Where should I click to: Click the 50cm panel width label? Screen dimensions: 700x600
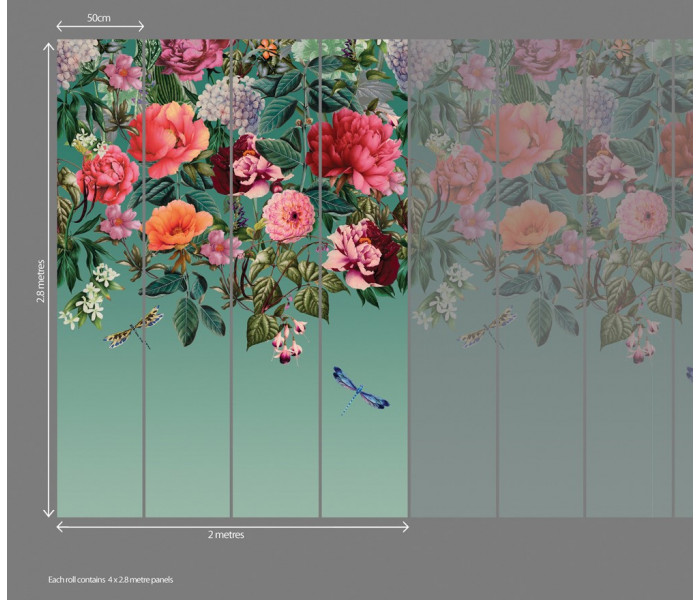[99, 18]
